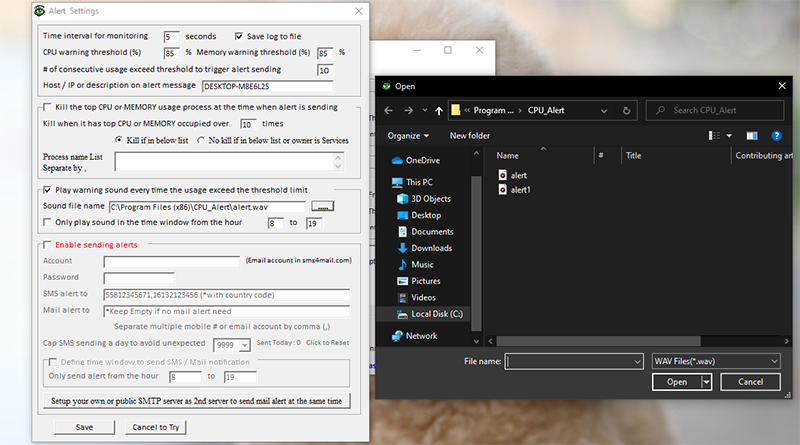Viewport: 800px width, 445px height.
Task: Select 'No kill if in below list' radio button
Action: [x=201, y=140]
